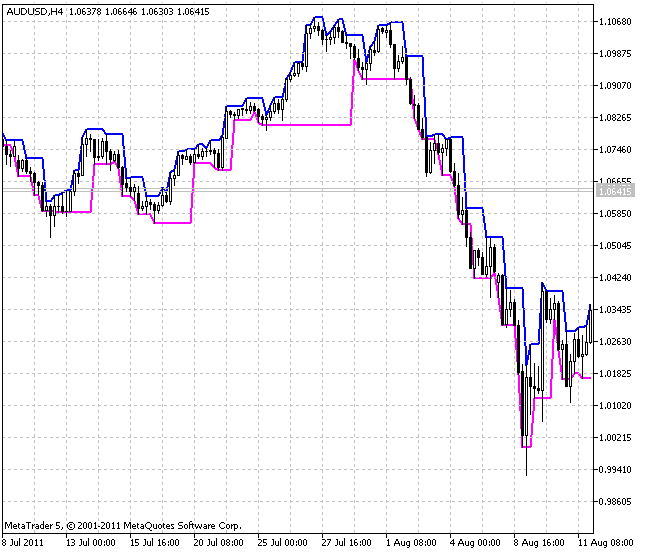Click the 1.09070 price axis label
This screenshot has height=554, width=646.
[614, 86]
